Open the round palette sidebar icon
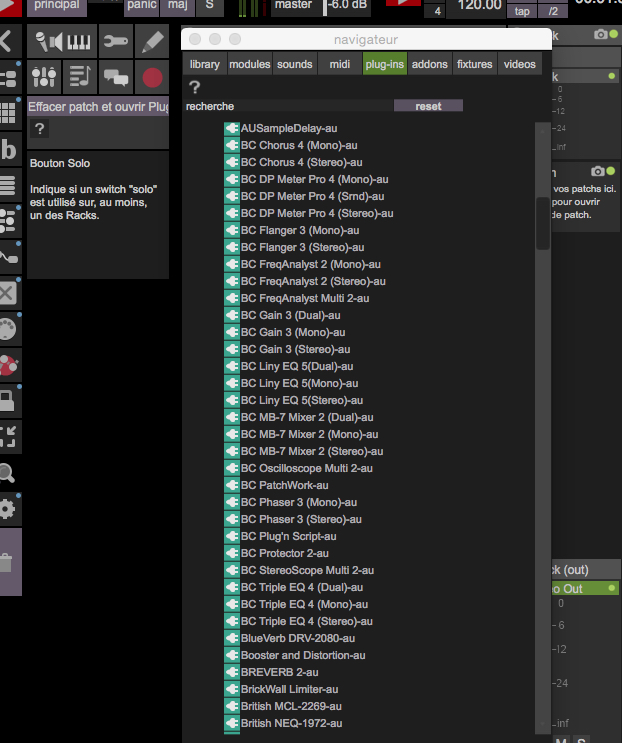 pyautogui.click(x=8, y=329)
